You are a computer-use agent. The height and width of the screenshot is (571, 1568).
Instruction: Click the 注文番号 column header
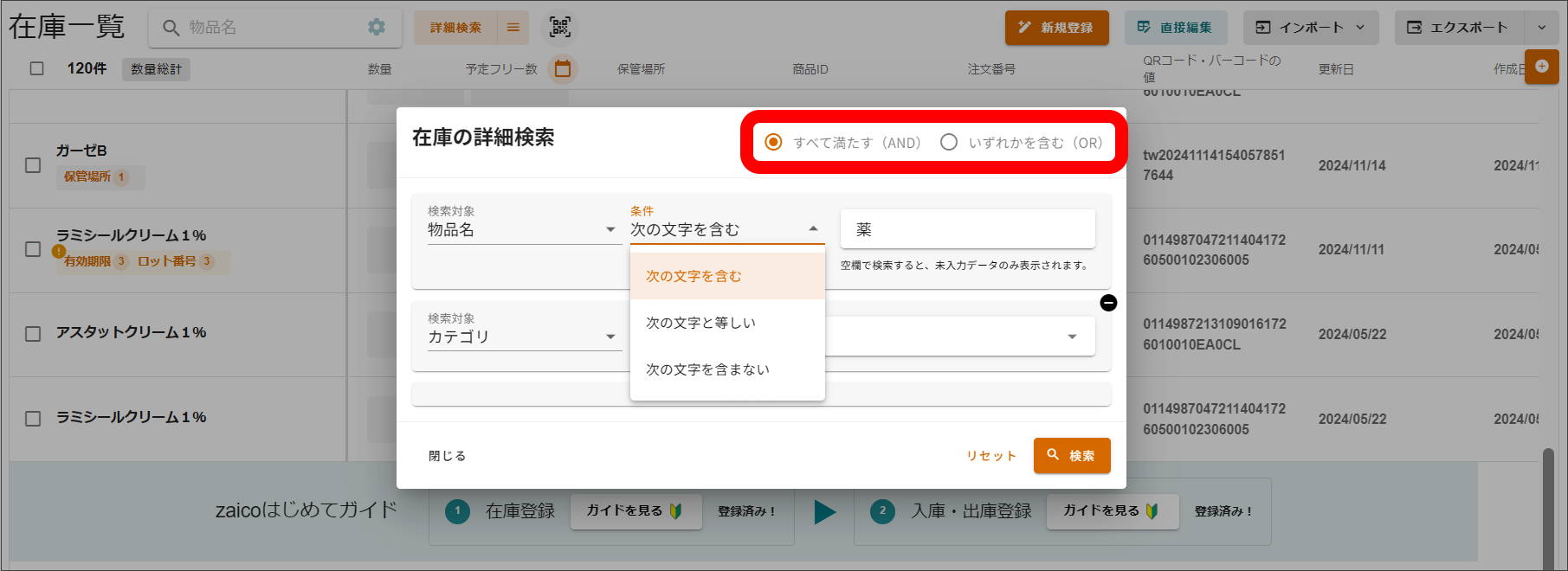(x=991, y=69)
